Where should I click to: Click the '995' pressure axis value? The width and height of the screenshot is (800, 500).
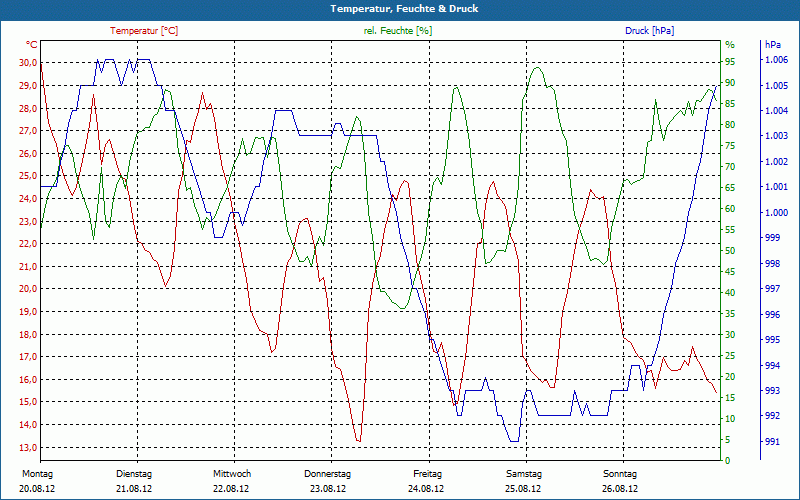coord(773,340)
